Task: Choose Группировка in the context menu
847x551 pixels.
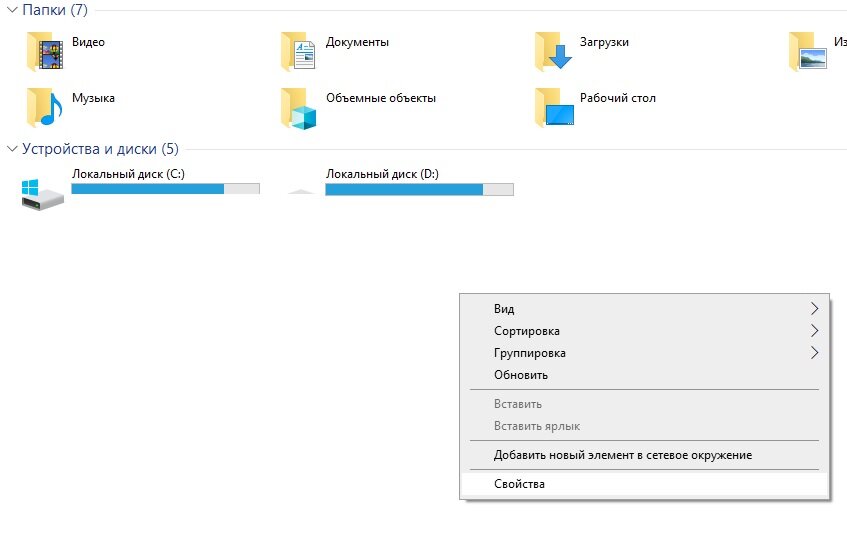Action: (x=644, y=353)
